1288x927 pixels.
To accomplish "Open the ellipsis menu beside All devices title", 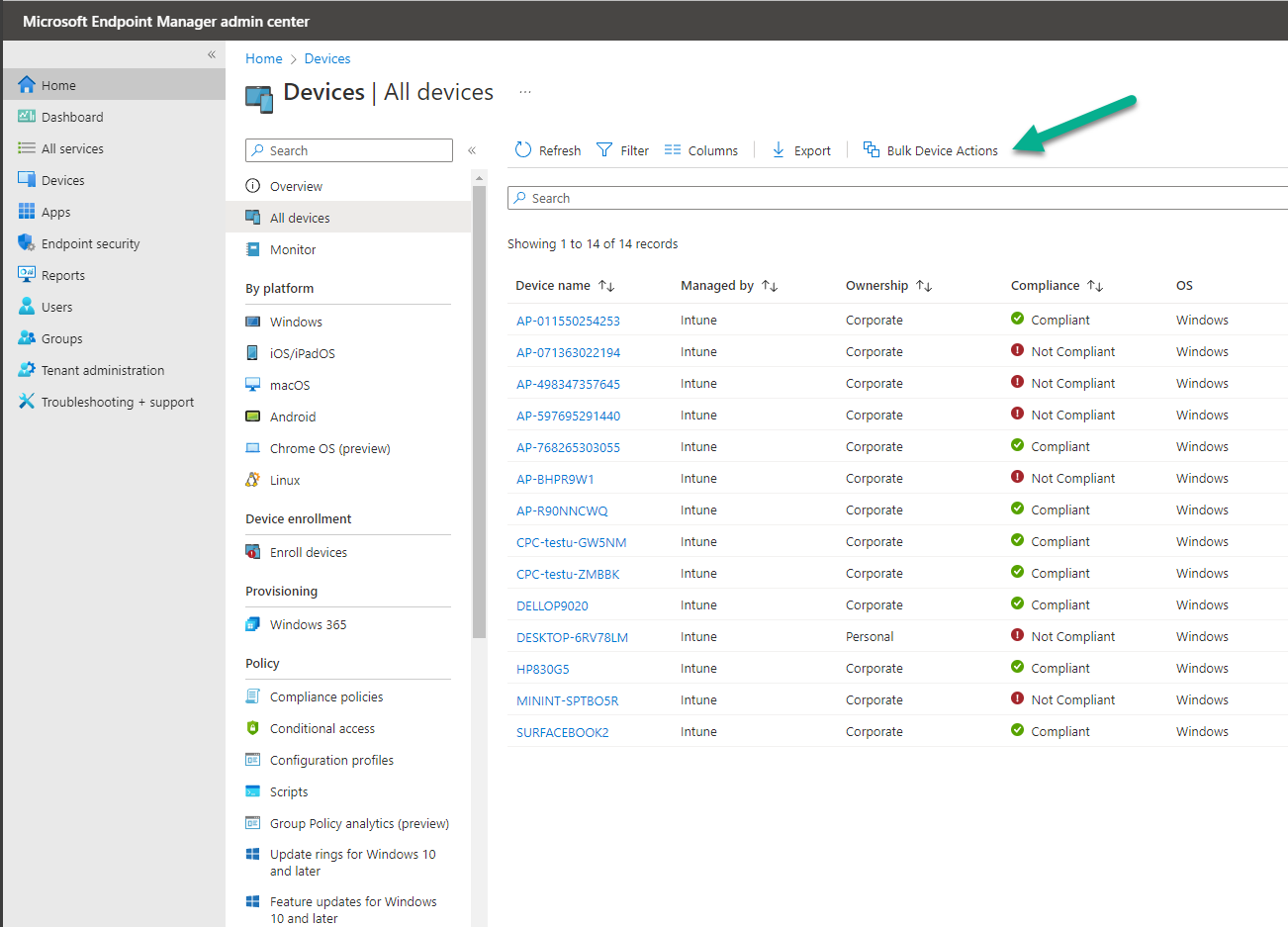I will point(525,92).
